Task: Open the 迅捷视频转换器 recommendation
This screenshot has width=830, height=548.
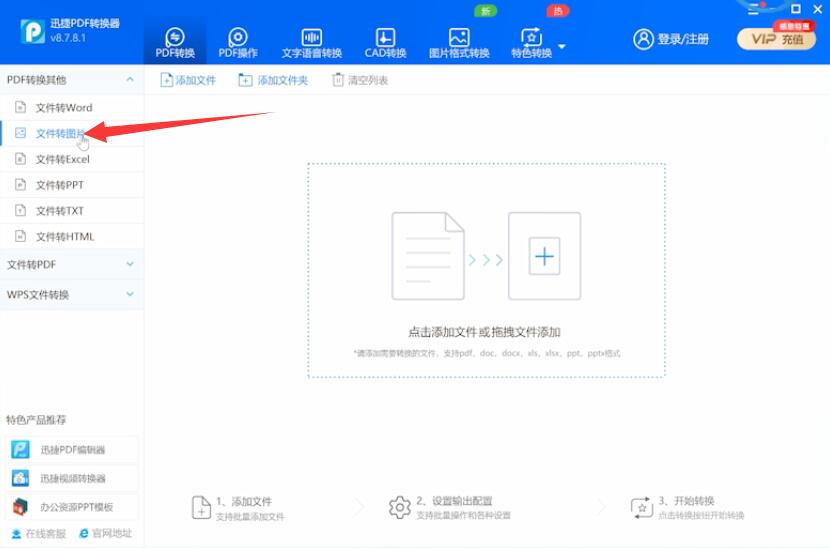Action: (x=71, y=478)
